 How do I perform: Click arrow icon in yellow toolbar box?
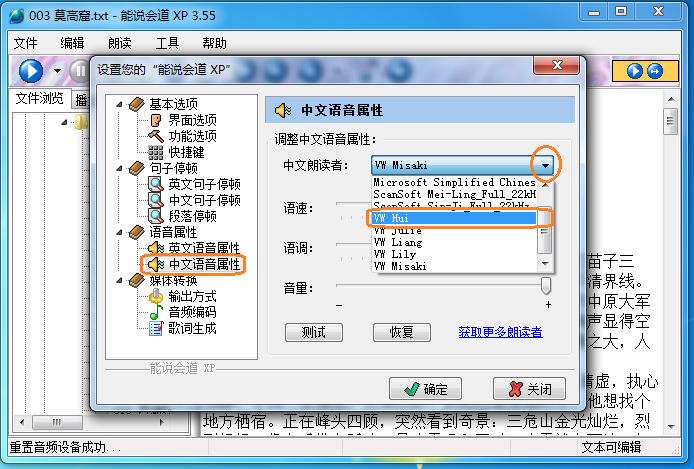pos(655,71)
